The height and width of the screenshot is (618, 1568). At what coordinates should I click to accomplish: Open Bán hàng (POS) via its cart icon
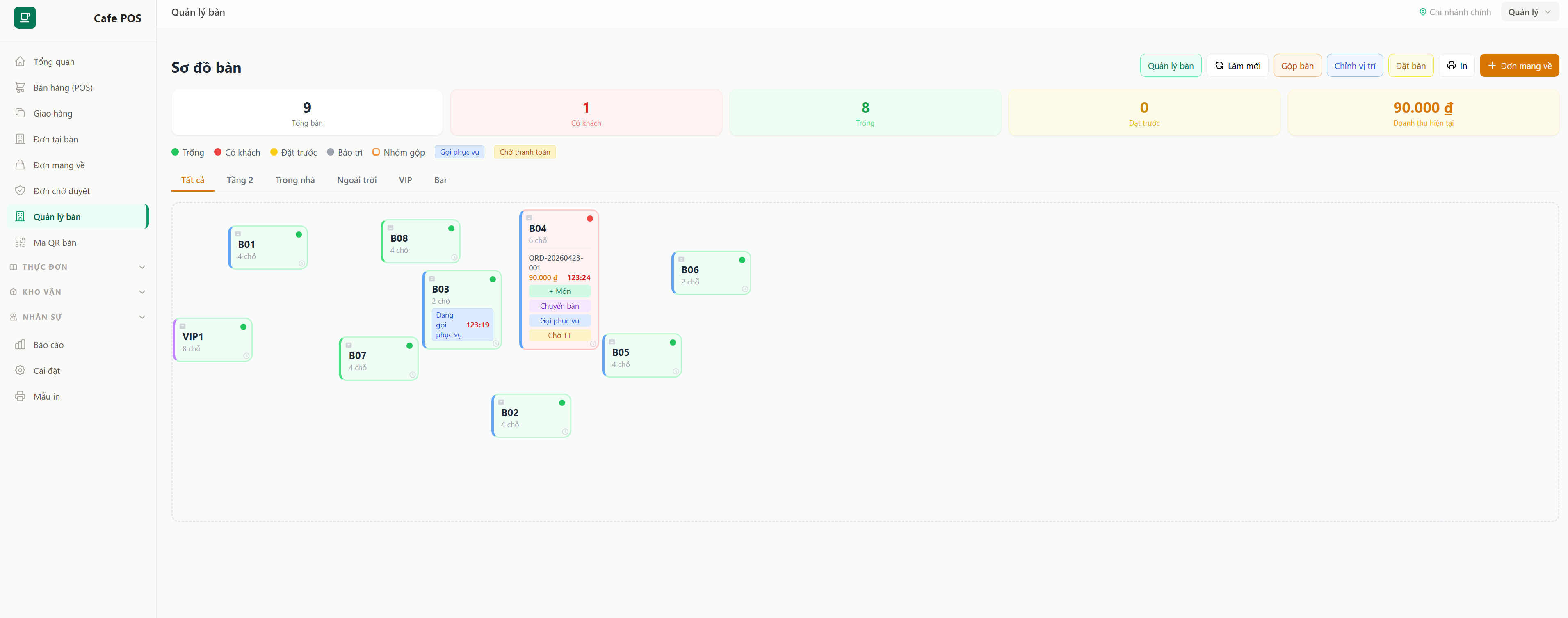[x=20, y=88]
